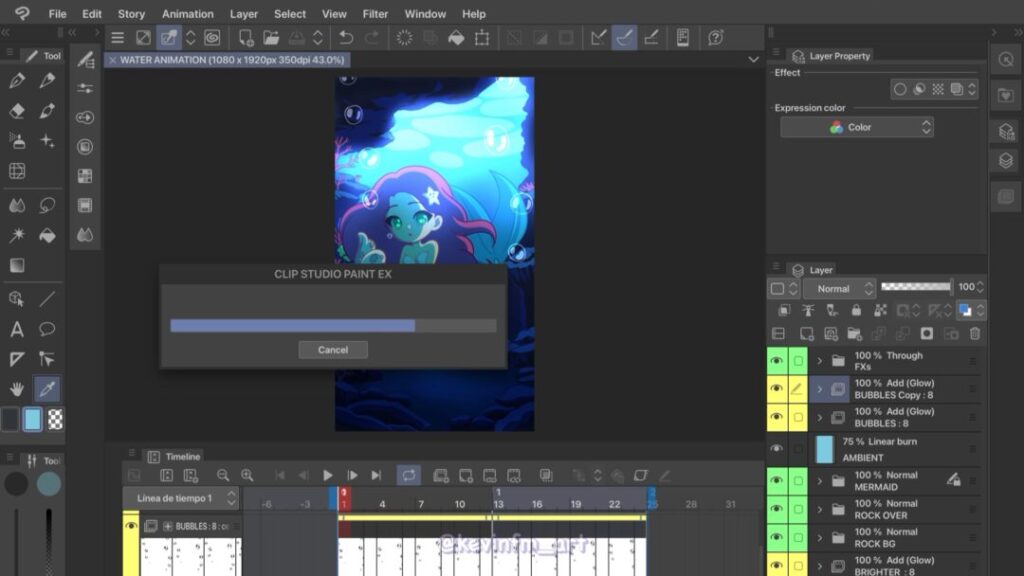Click the Scale/Rotate transform icon
The width and height of the screenshot is (1024, 576).
482,38
